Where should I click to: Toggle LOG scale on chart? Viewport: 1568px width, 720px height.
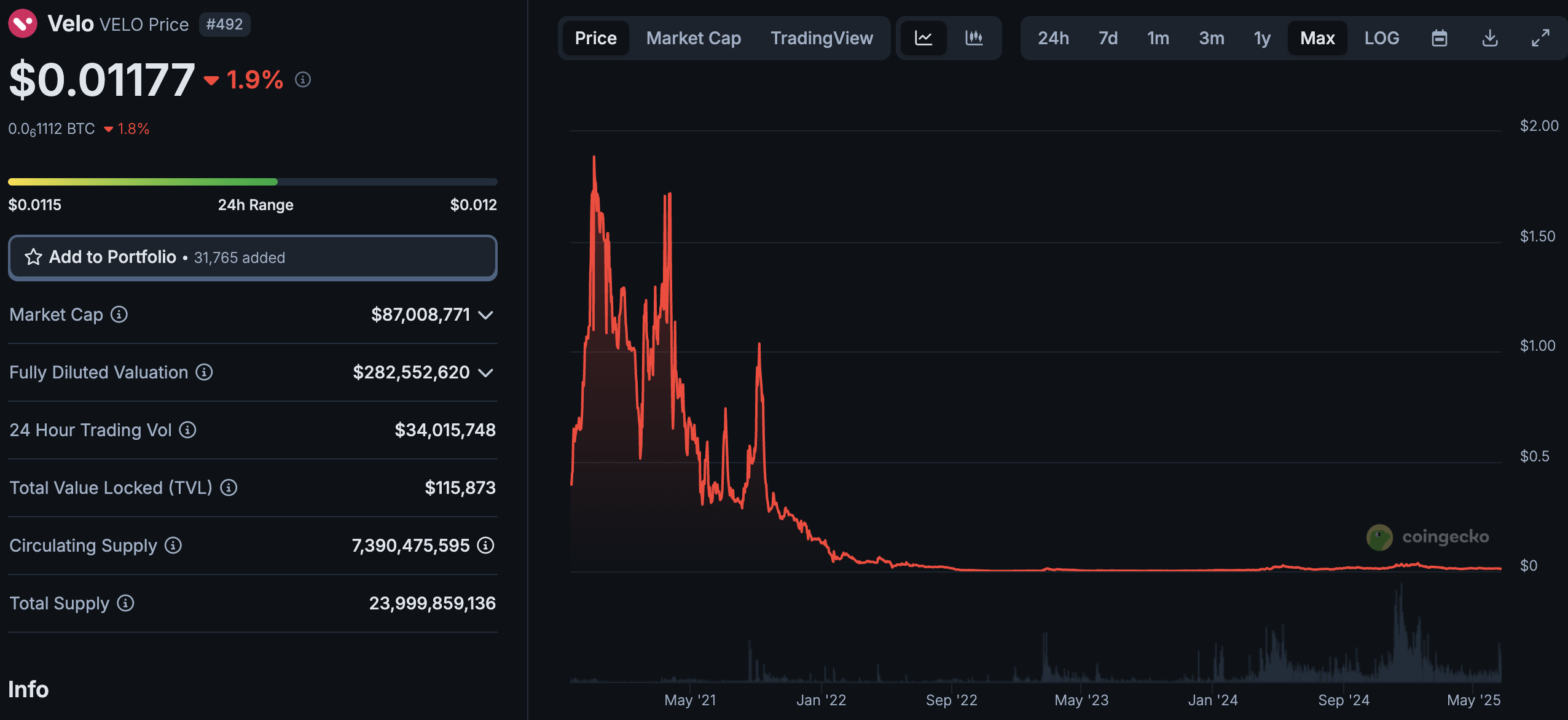click(1382, 38)
